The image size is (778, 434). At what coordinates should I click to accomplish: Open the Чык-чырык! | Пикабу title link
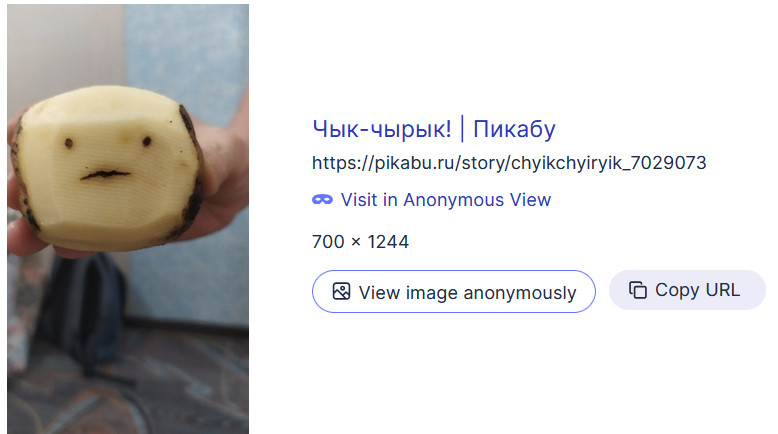tap(434, 129)
